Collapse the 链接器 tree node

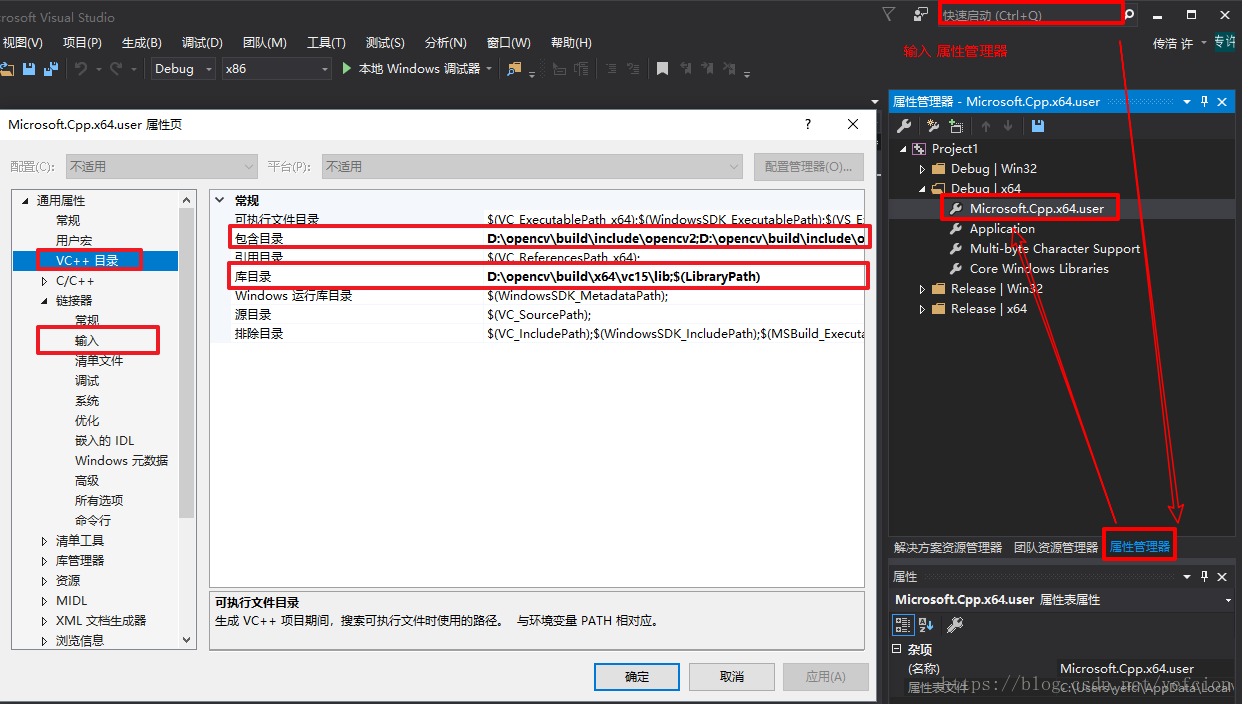tap(44, 300)
